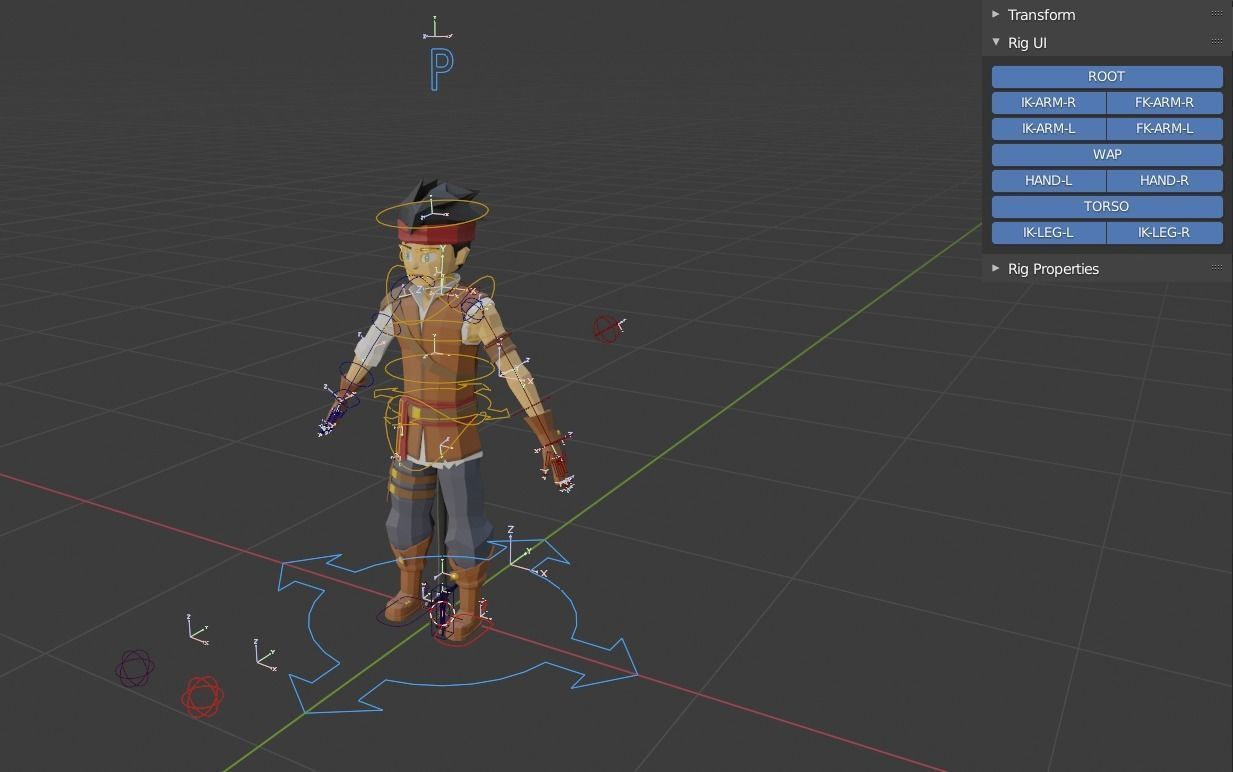
Task: Select the blue P properties control
Action: point(441,70)
